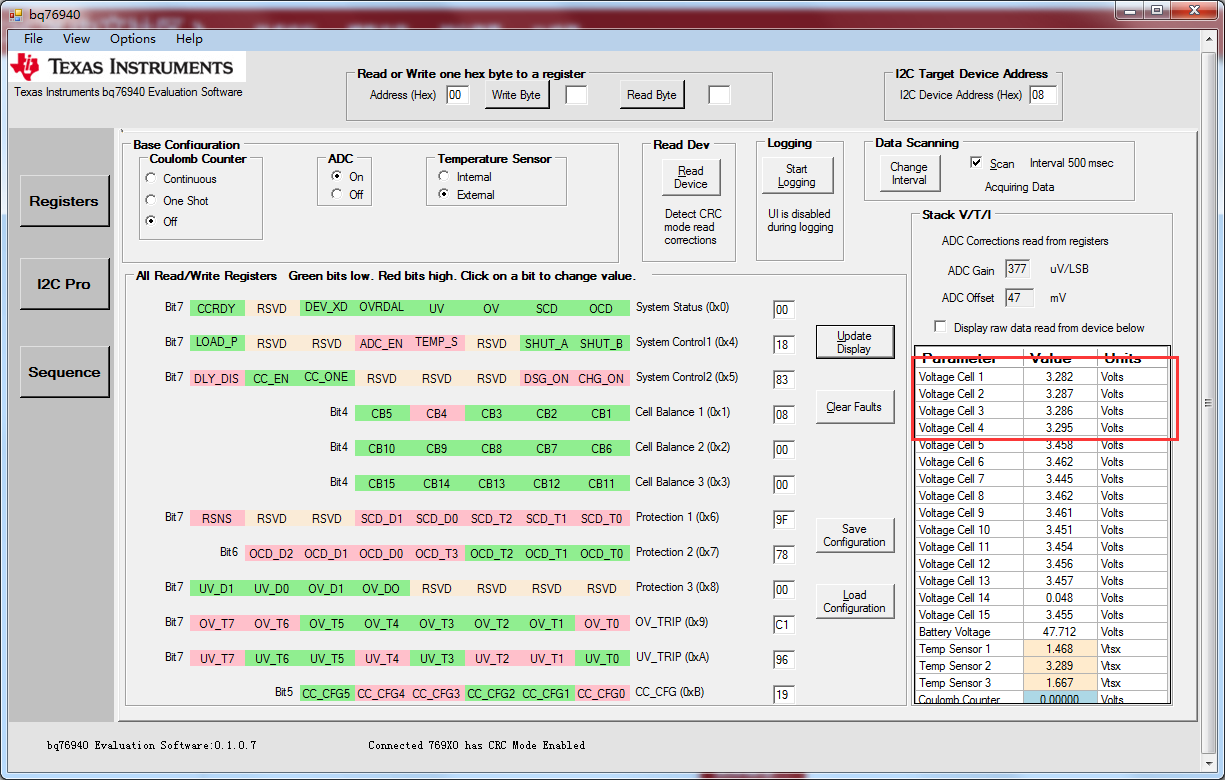
Task: Open the File menu
Action: (33, 39)
